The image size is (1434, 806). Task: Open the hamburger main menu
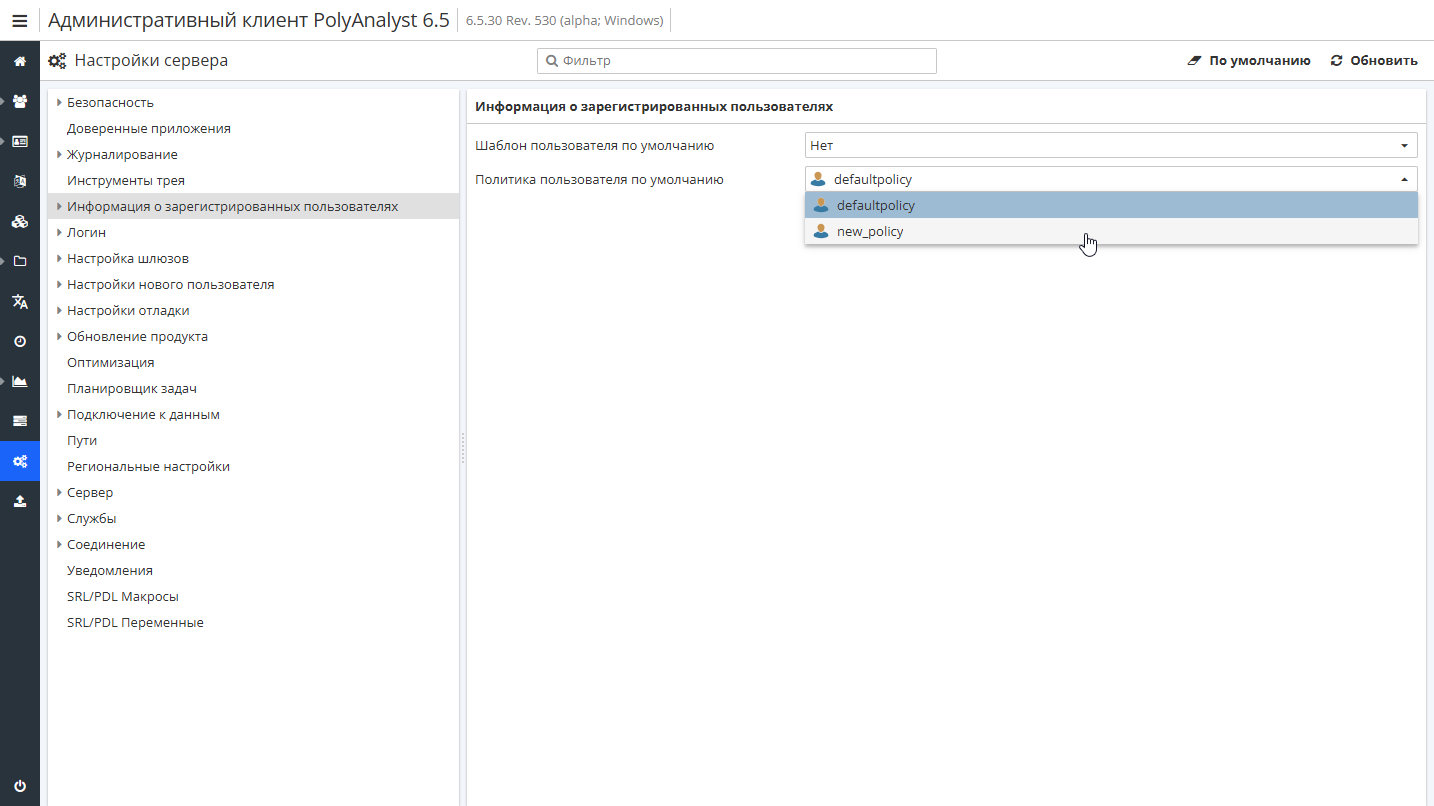coord(19,20)
